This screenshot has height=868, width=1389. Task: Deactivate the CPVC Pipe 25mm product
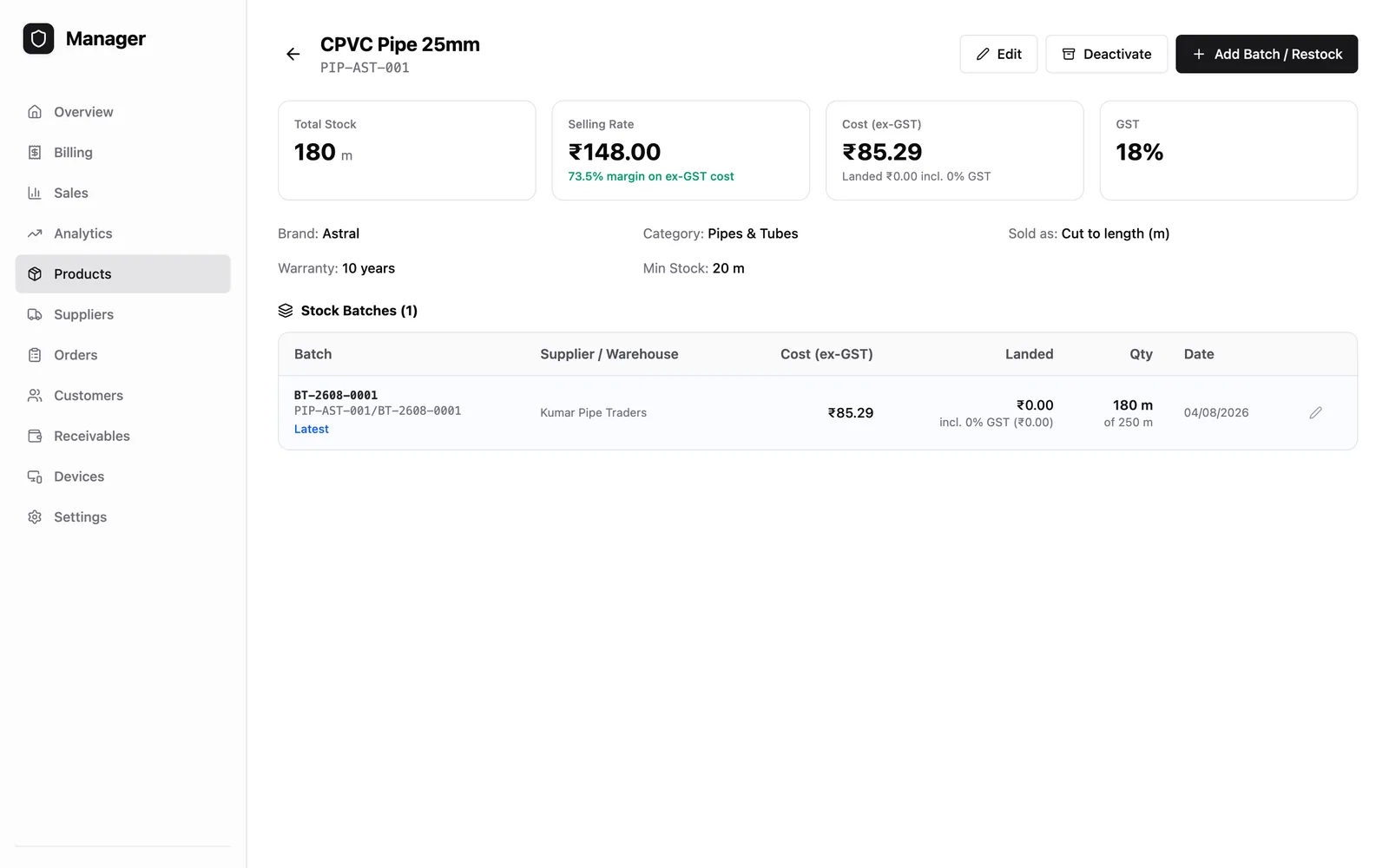pyautogui.click(x=1106, y=54)
